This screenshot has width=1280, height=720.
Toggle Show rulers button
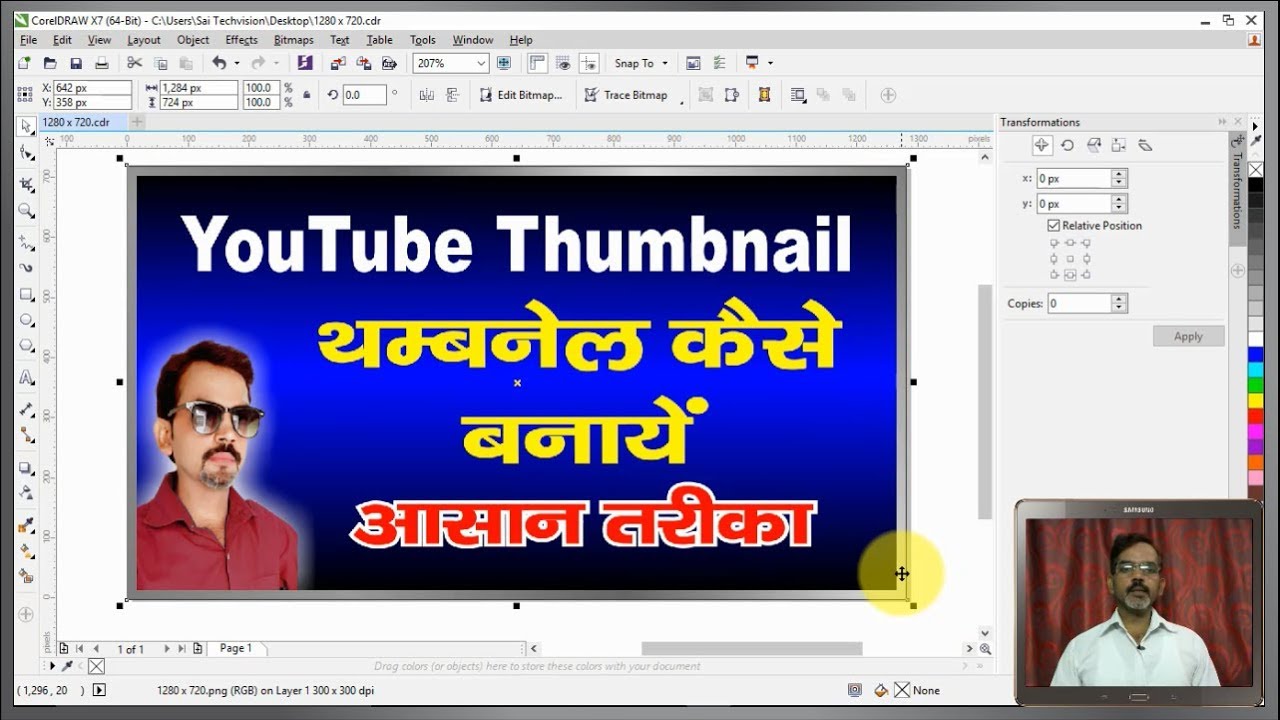[x=537, y=63]
